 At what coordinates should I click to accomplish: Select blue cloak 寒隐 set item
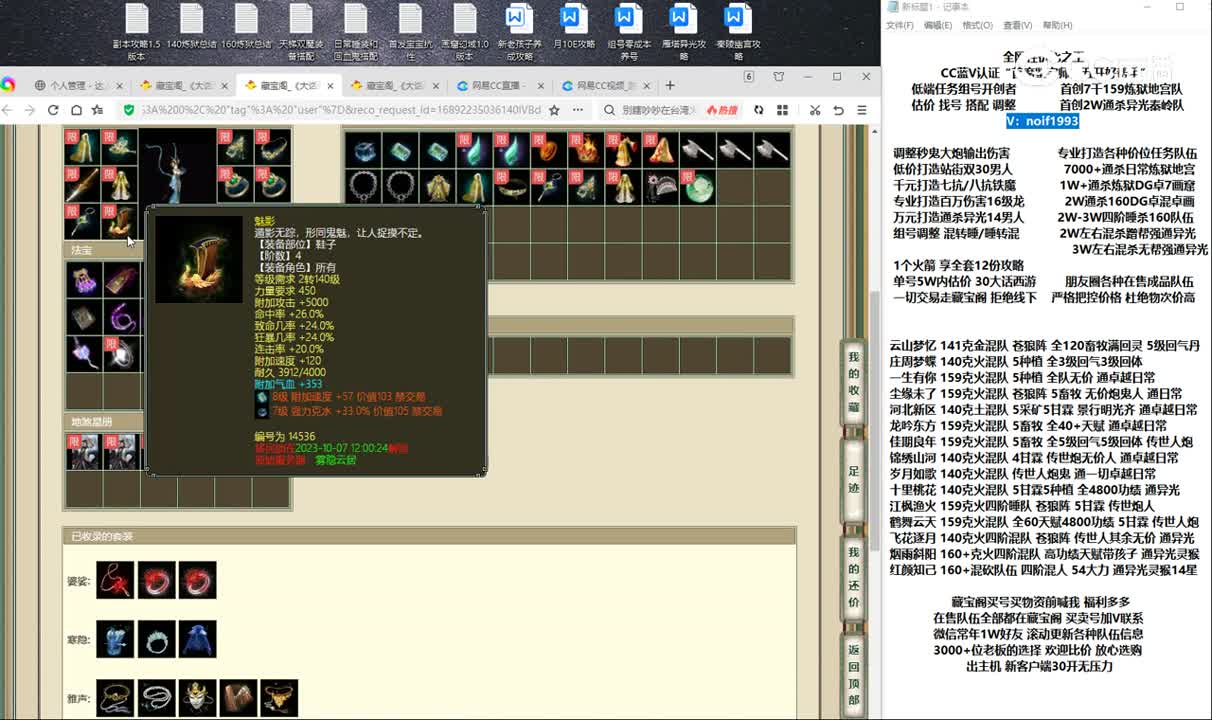(197, 639)
